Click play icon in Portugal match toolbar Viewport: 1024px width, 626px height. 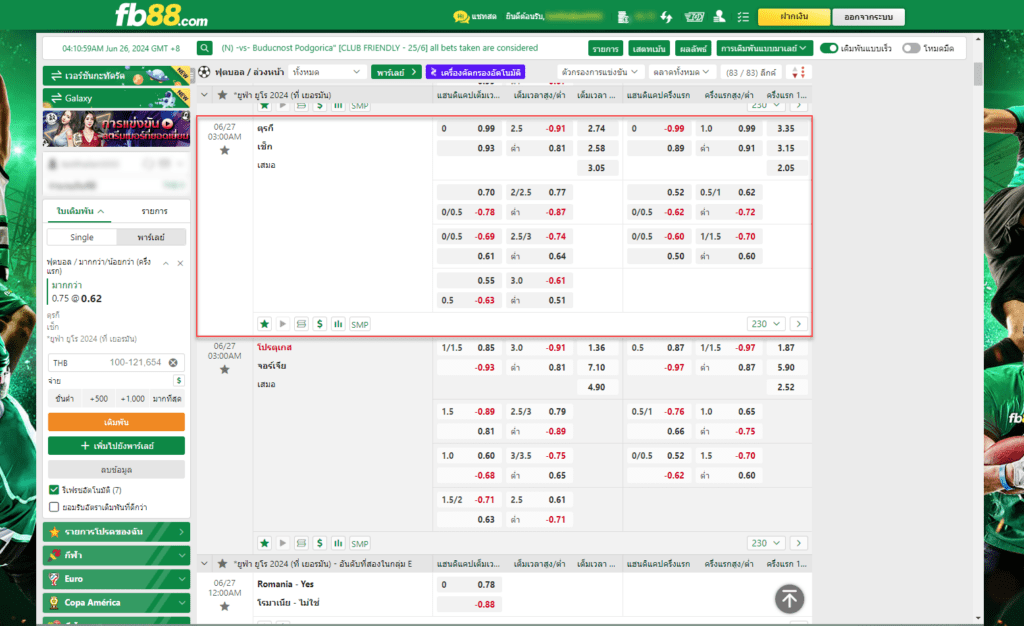(283, 543)
